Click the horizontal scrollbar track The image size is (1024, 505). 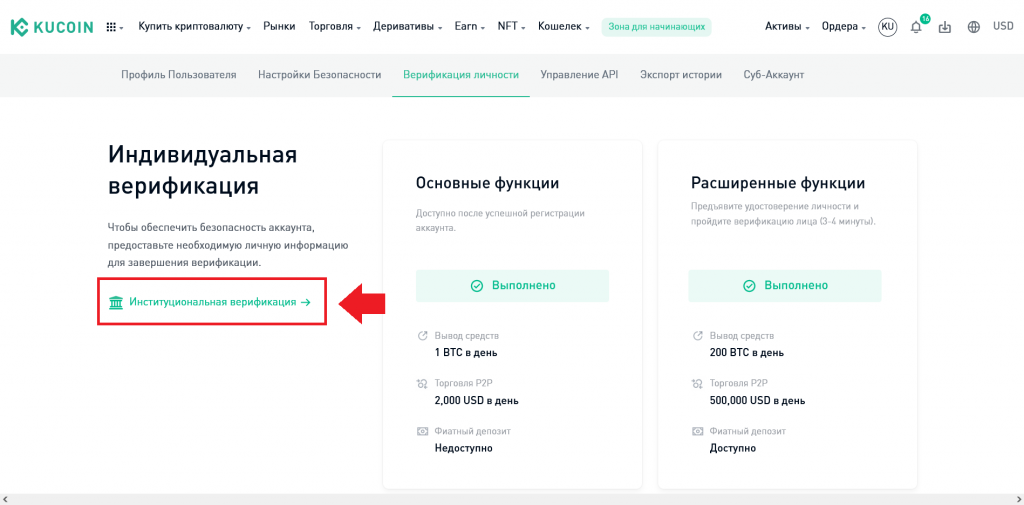(x=512, y=500)
